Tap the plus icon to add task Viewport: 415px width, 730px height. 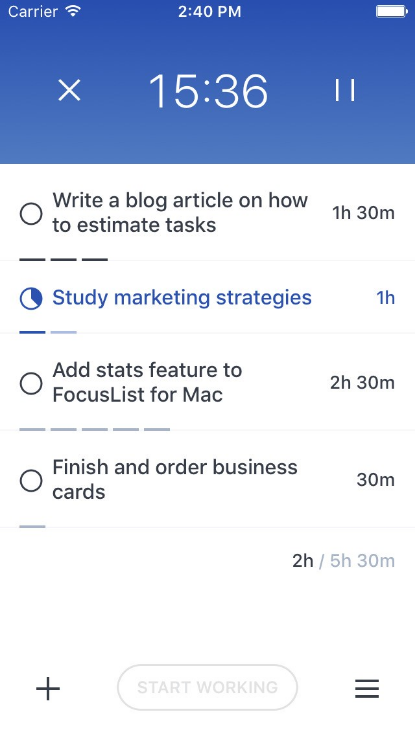(x=48, y=688)
